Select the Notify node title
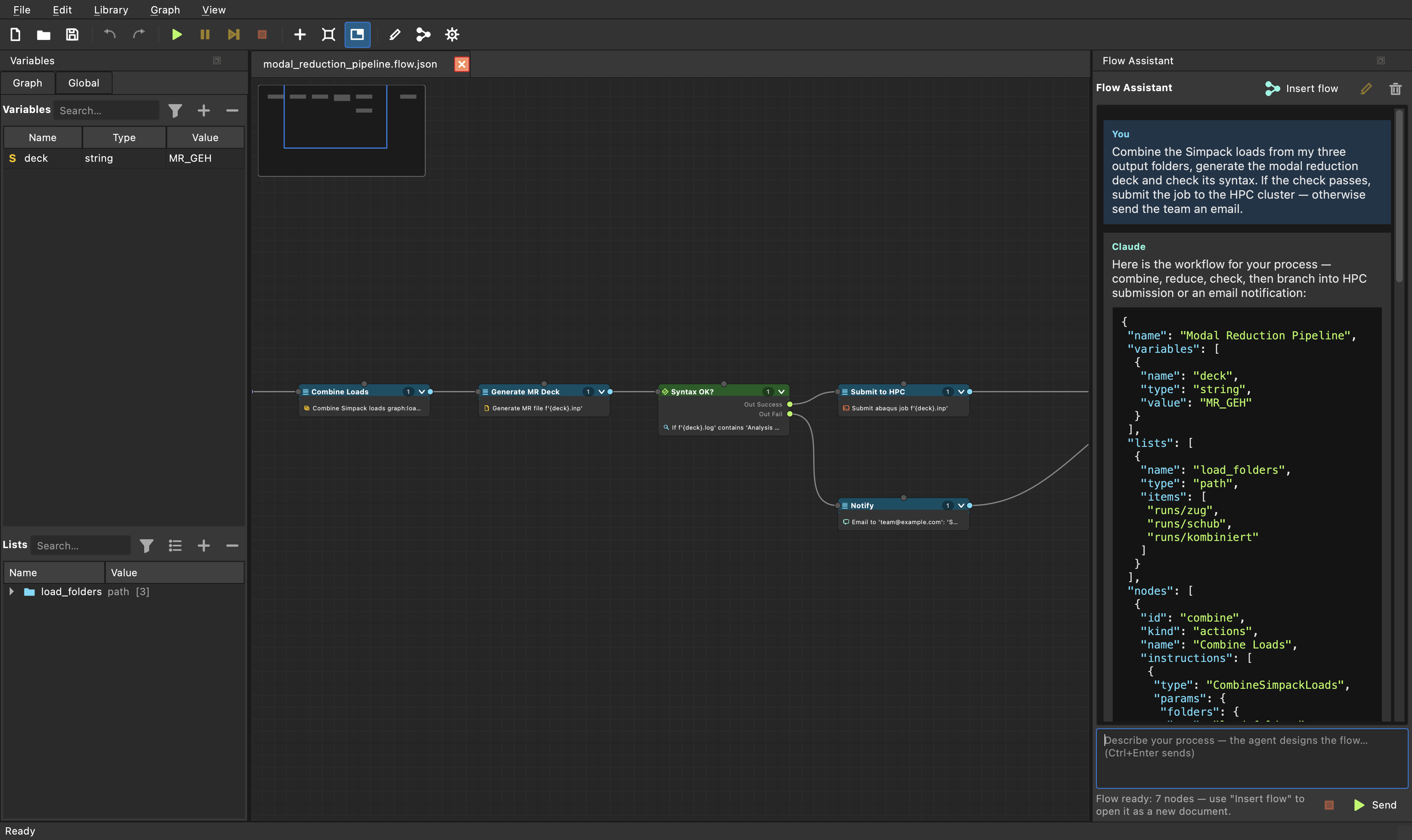The image size is (1412, 840). [862, 506]
